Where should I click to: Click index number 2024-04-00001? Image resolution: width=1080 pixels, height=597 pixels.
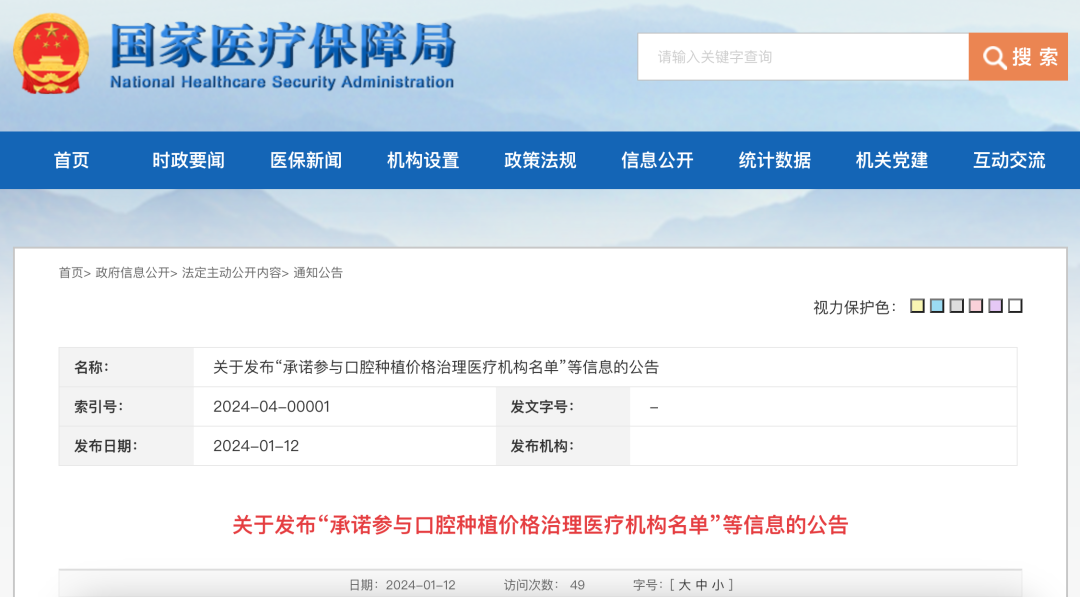[271, 407]
